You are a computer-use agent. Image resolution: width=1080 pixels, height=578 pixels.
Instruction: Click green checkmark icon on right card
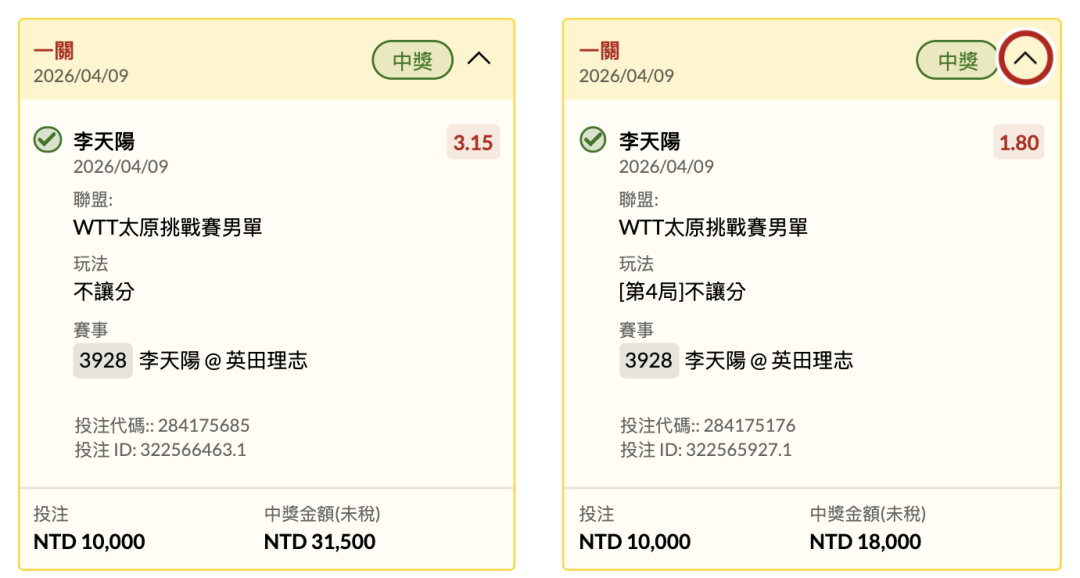coord(593,140)
